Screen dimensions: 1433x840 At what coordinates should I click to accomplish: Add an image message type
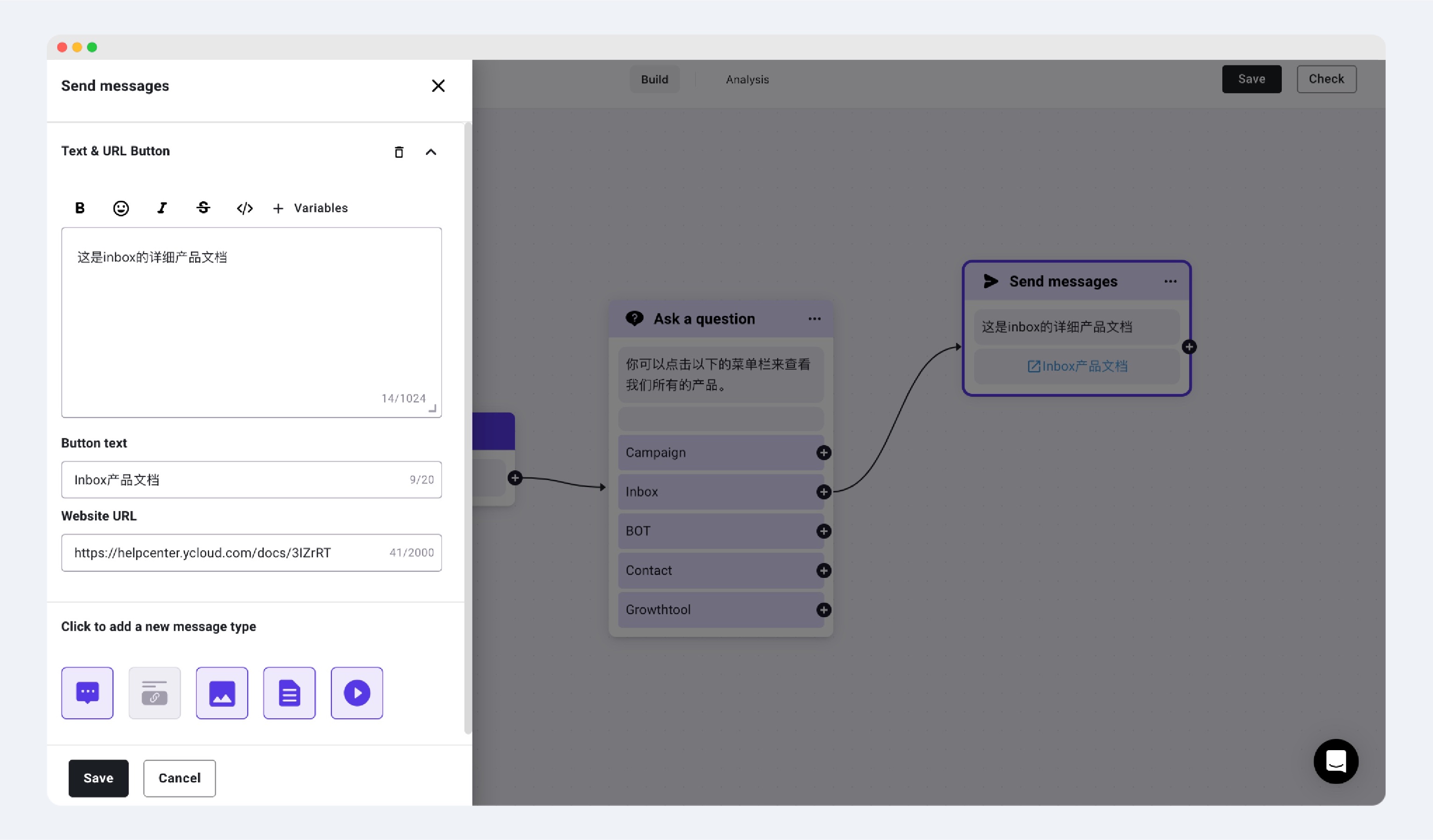click(x=222, y=693)
